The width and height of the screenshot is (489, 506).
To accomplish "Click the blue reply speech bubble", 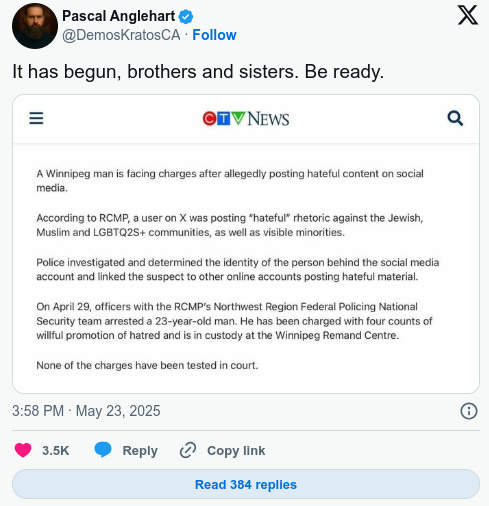I will (x=103, y=450).
